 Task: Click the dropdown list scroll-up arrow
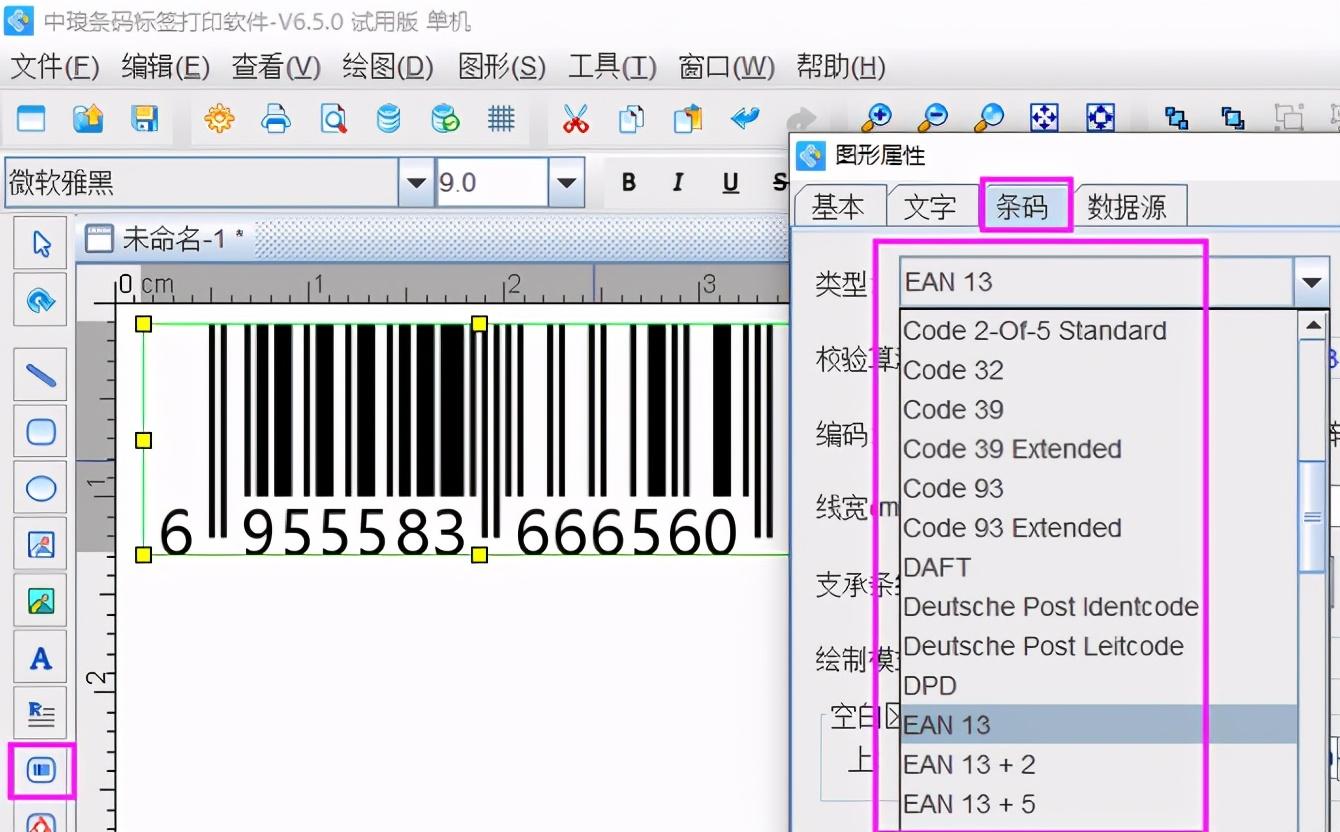tap(1312, 326)
